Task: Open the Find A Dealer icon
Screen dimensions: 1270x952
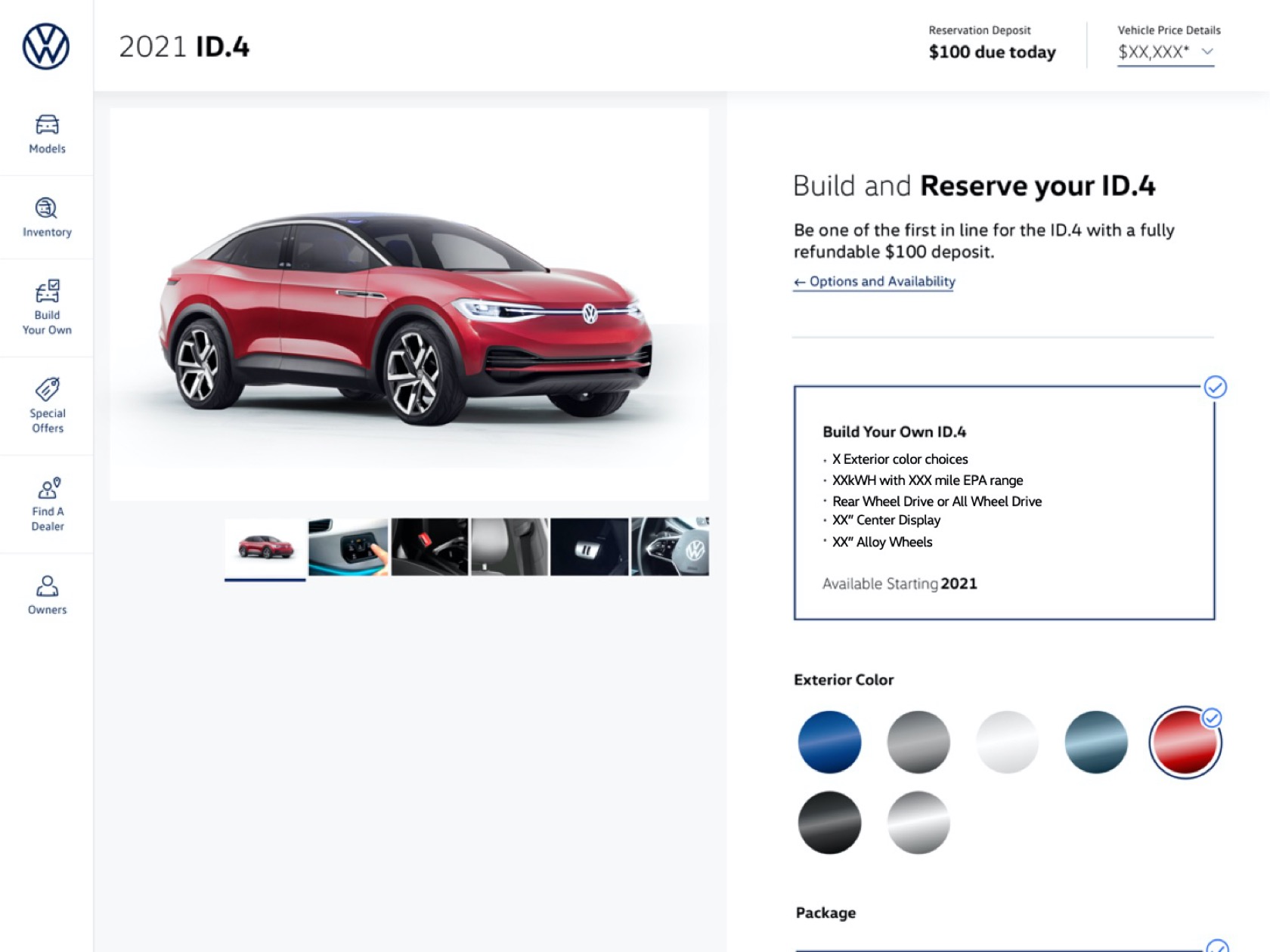Action: click(48, 488)
